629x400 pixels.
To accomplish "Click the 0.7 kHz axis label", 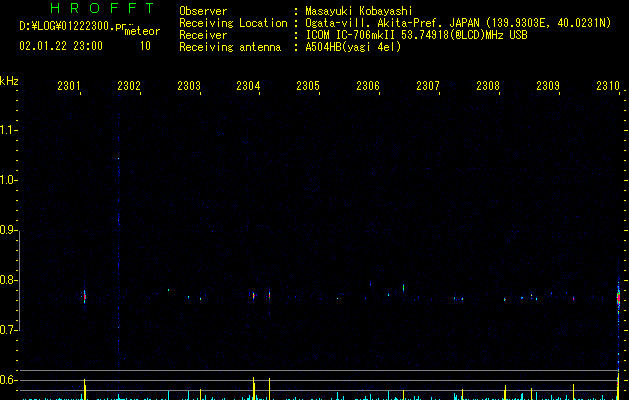I will click(8, 330).
